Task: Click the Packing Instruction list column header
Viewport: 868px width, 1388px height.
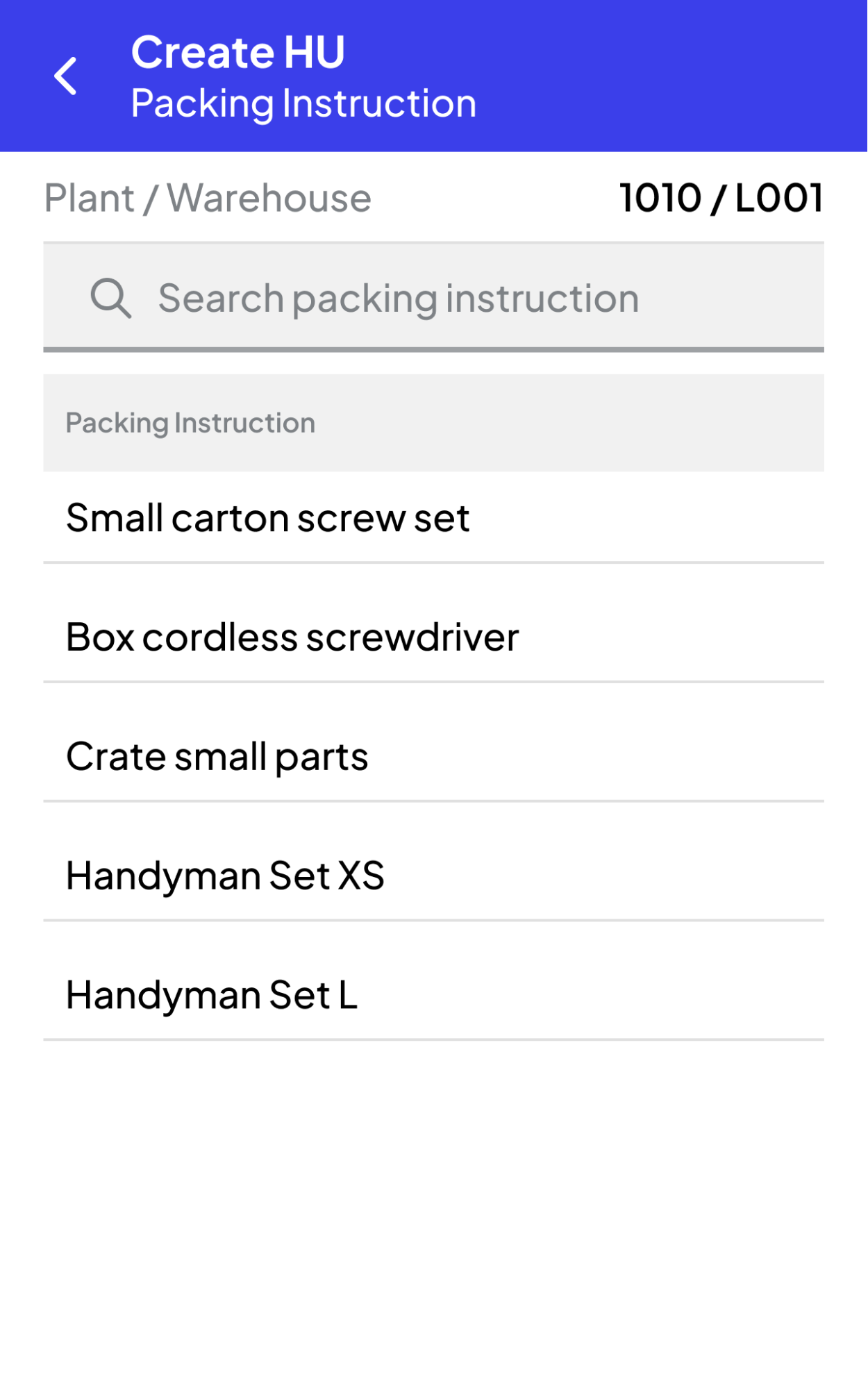Action: coord(190,423)
